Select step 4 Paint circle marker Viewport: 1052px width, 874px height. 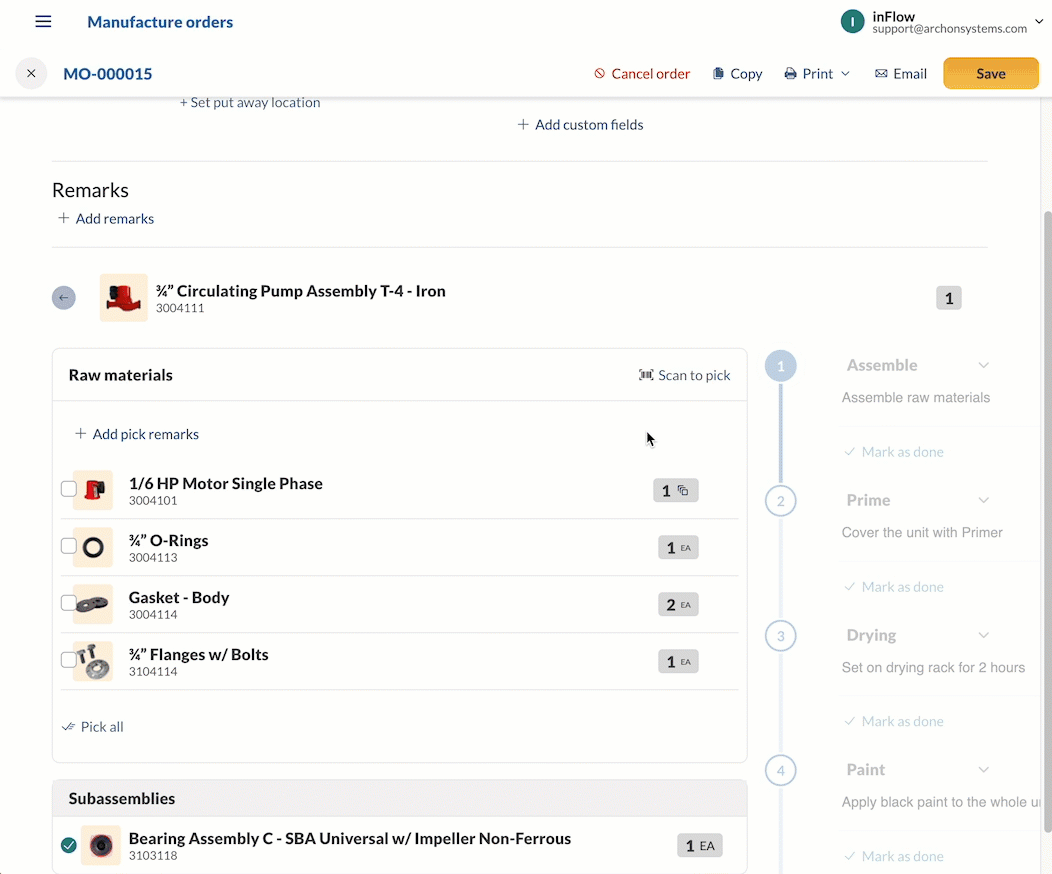[780, 771]
